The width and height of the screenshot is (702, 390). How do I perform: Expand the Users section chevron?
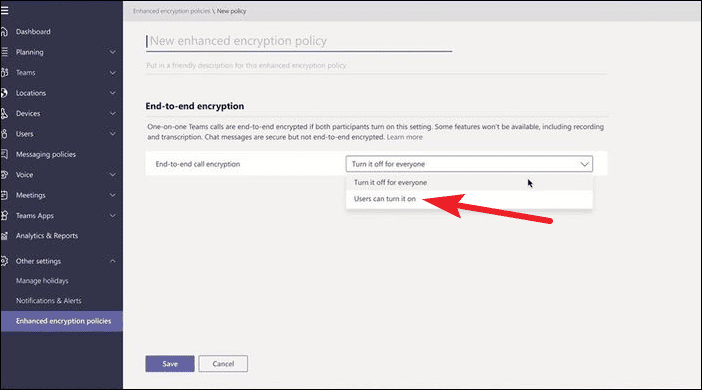point(113,134)
